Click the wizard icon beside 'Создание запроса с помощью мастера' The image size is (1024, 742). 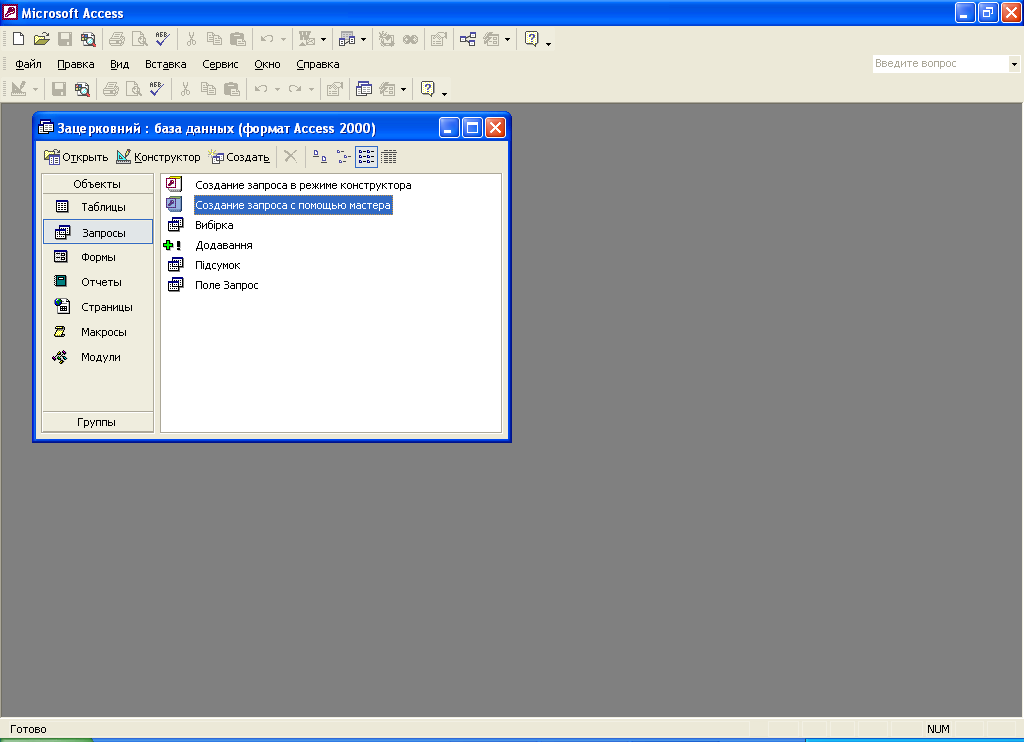(x=174, y=204)
